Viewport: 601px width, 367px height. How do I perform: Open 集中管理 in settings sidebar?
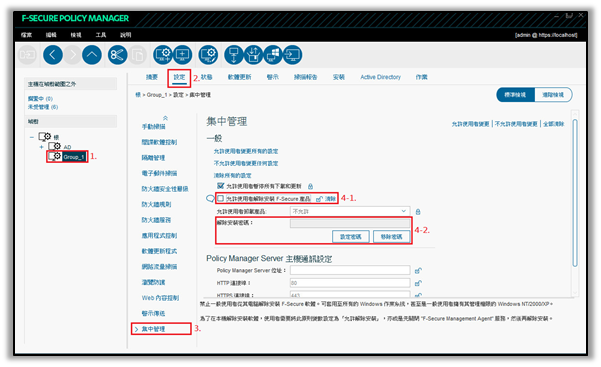coord(153,329)
